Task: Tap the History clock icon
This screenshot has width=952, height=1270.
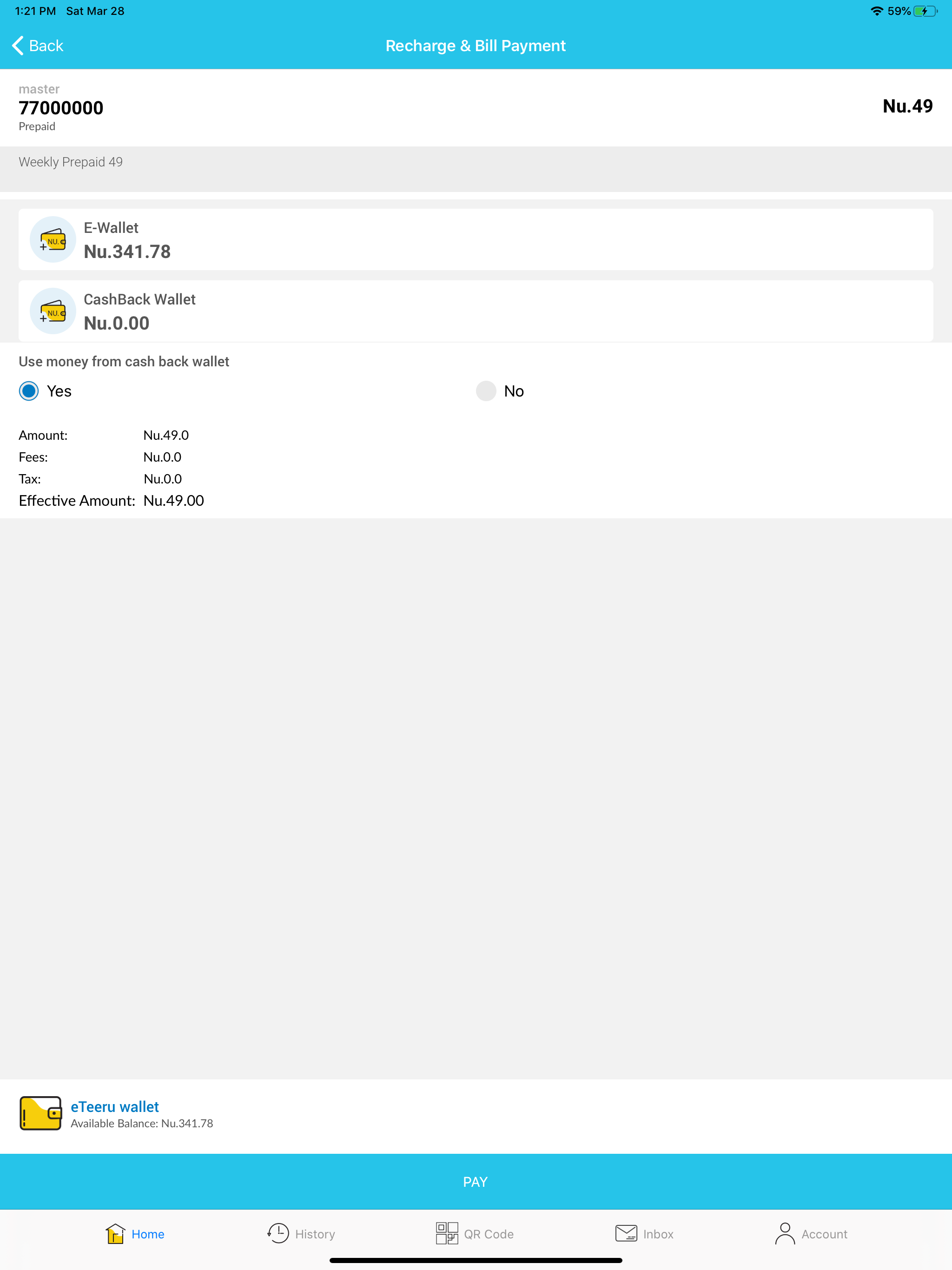Action: pos(278,1233)
